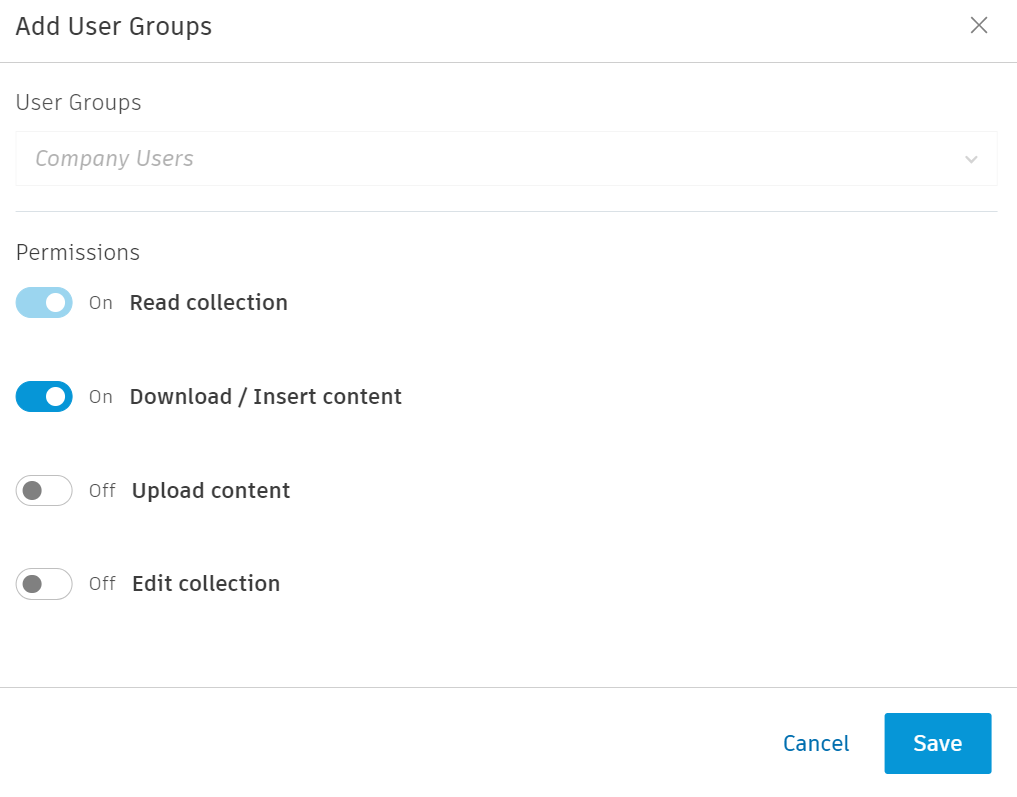The image size is (1017, 797).
Task: Disable the Download / Insert content switch
Action: click(x=44, y=397)
